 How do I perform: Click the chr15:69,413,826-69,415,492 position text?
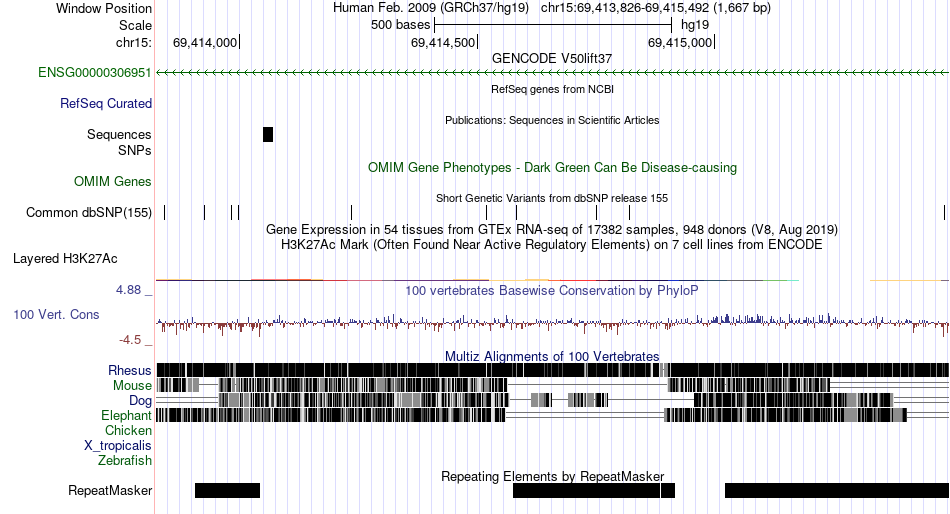coord(656,8)
